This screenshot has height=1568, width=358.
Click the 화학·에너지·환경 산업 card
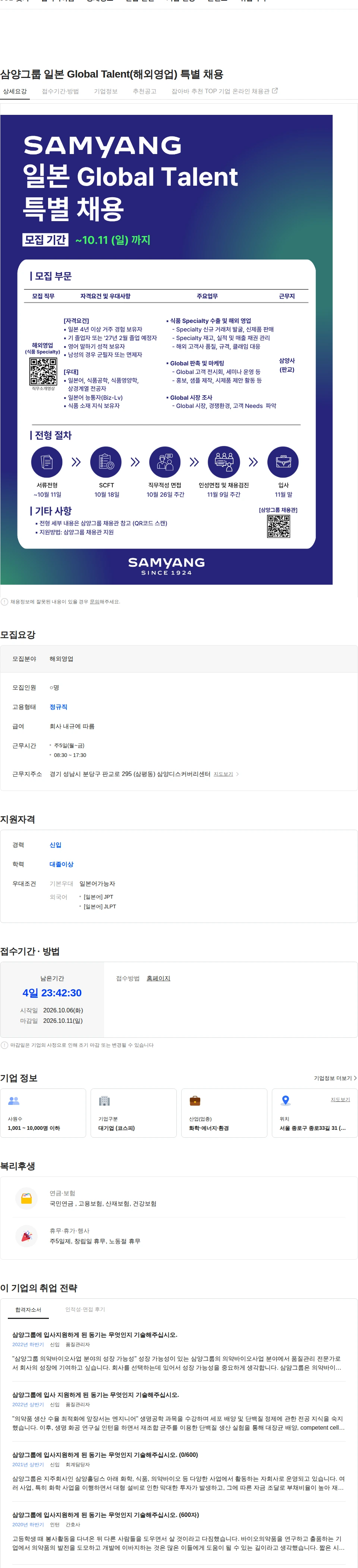tap(224, 1113)
